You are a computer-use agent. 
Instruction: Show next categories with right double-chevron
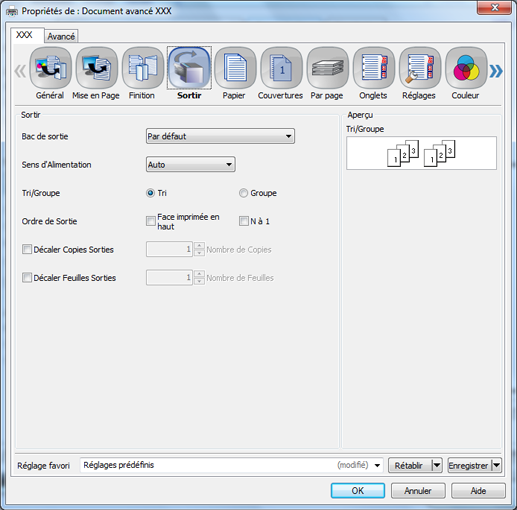pos(496,71)
